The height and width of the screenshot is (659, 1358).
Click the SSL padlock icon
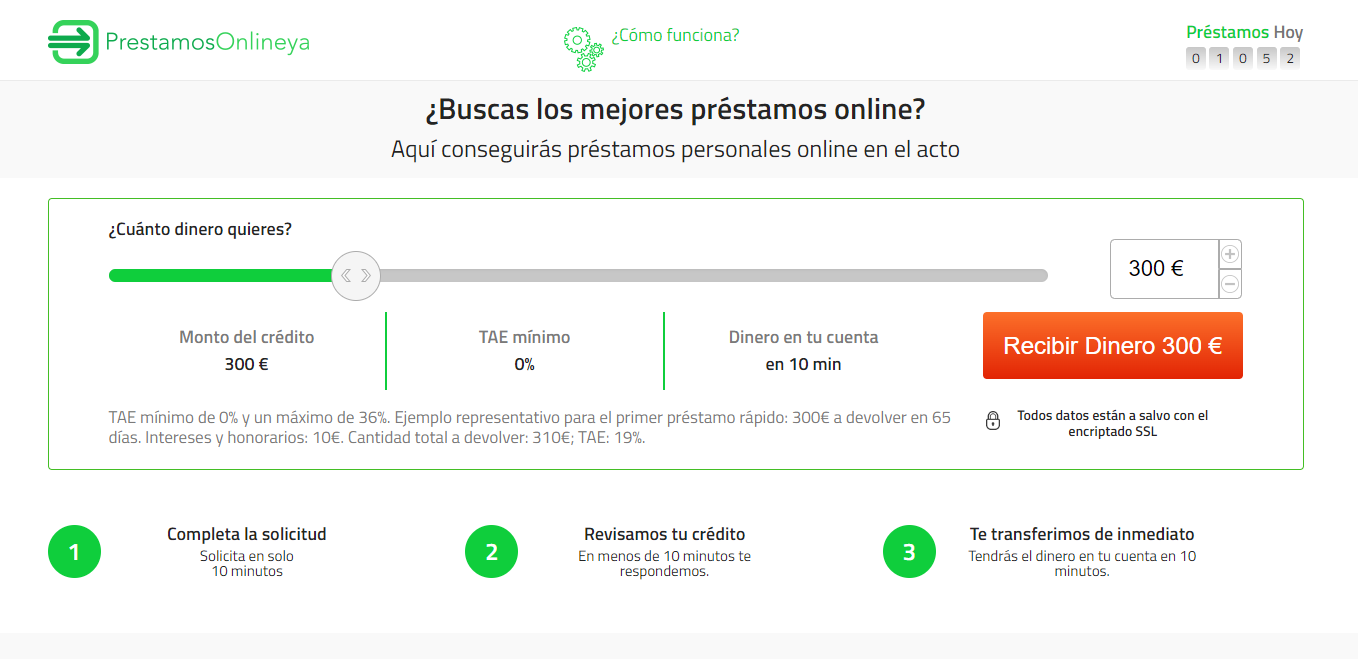point(993,421)
